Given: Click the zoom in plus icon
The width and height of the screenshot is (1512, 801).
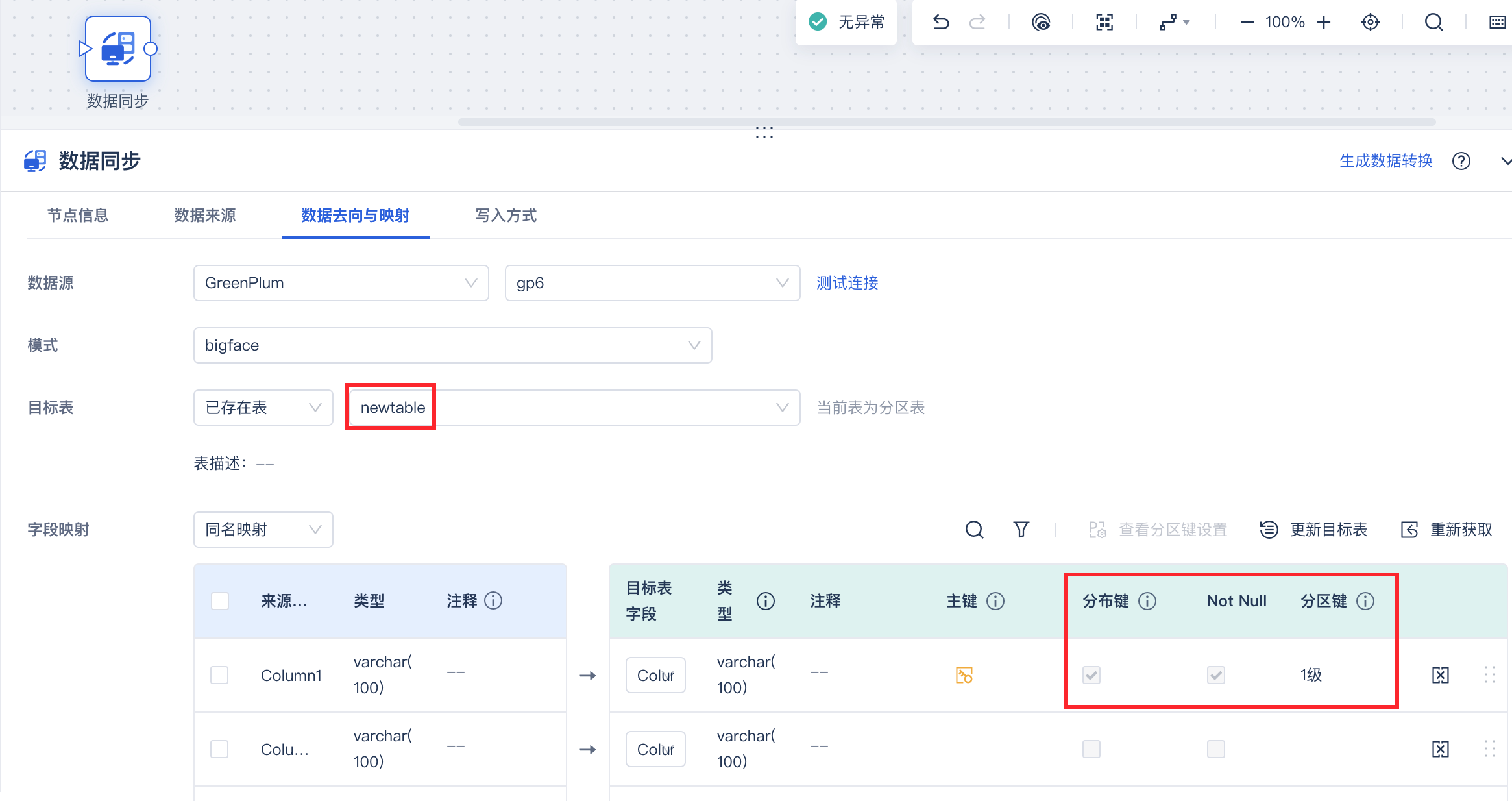Looking at the screenshot, I should 1324,23.
